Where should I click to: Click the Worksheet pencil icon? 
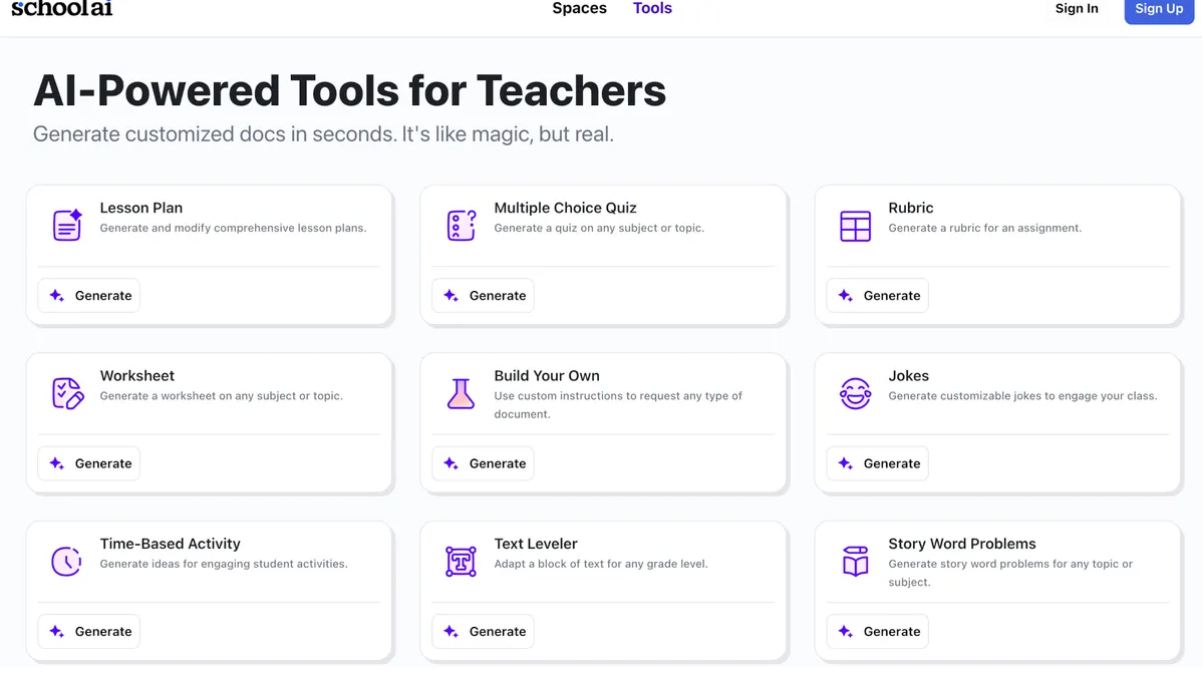click(x=67, y=393)
